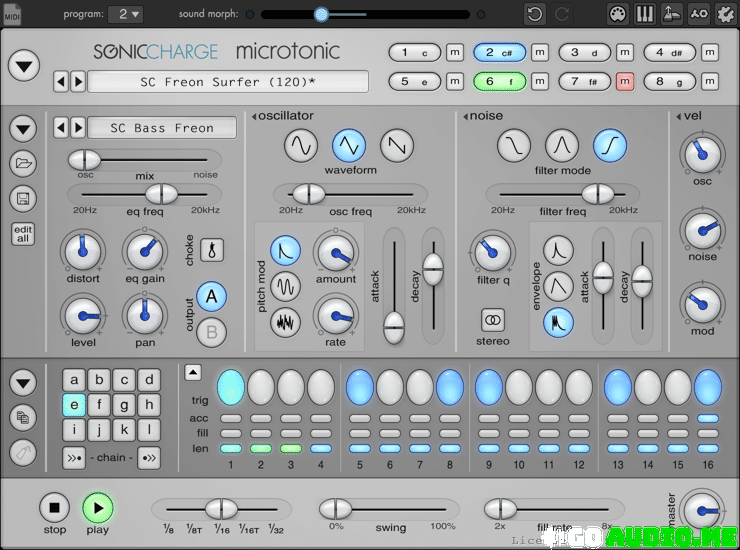Toggle trigger on step 5
This screenshot has width=740, height=550.
click(360, 387)
